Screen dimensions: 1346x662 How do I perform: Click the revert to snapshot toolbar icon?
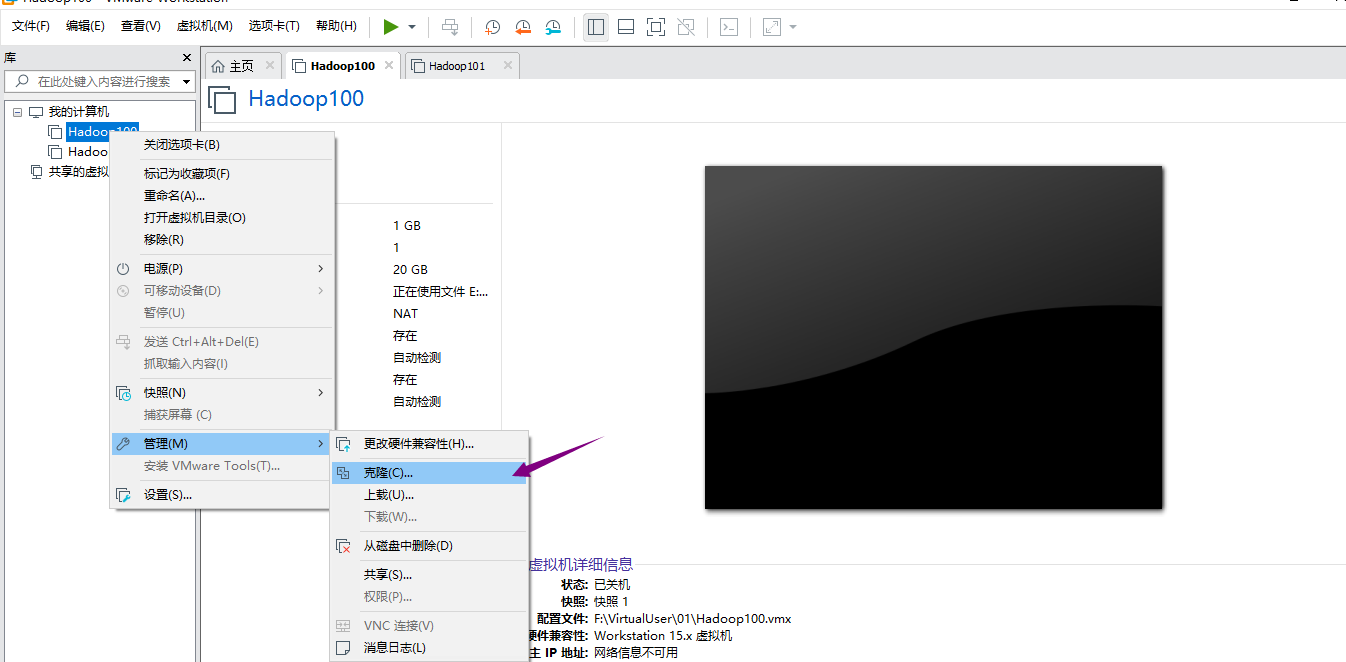[x=523, y=27]
